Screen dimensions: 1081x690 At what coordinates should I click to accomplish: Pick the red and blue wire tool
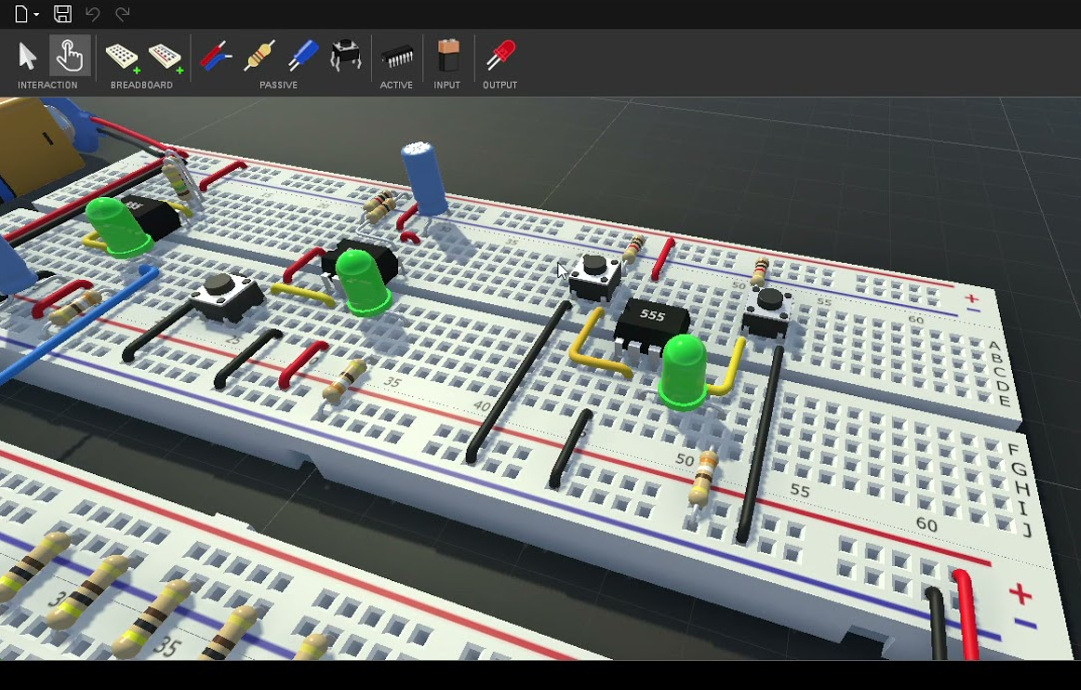click(215, 56)
